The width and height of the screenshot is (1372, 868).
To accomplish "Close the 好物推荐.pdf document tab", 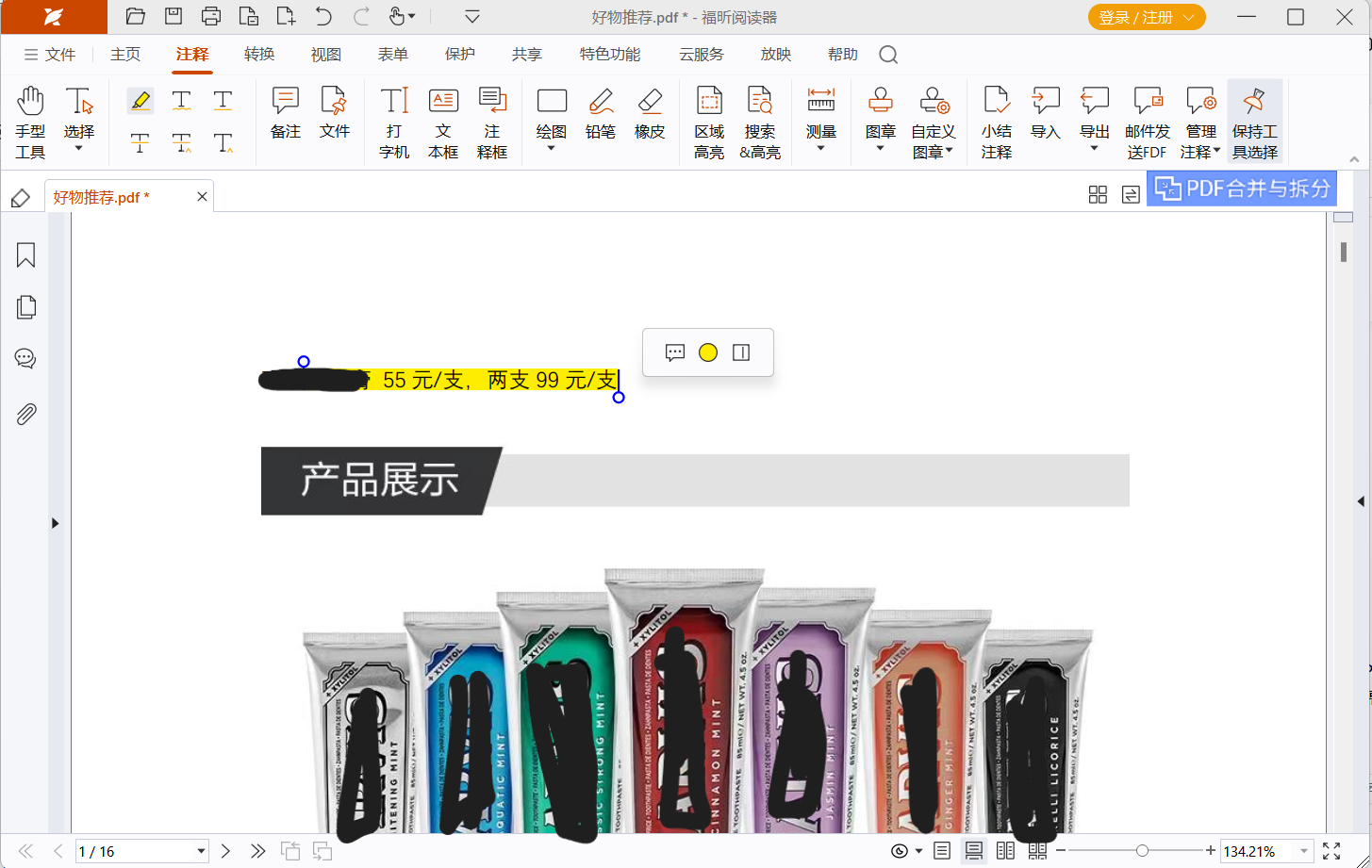I will pos(202,196).
